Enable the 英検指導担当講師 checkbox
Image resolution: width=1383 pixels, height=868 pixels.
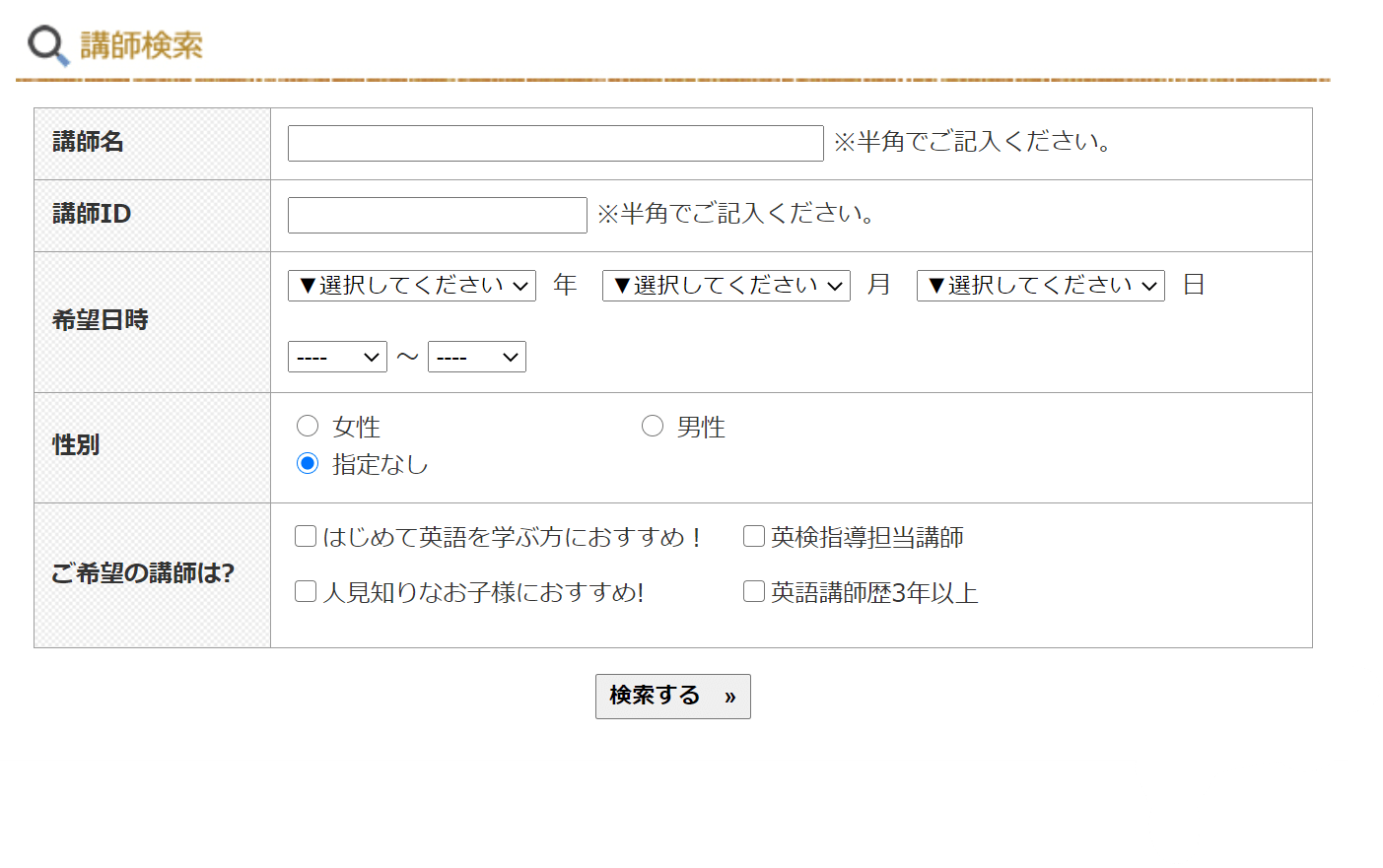[754, 536]
